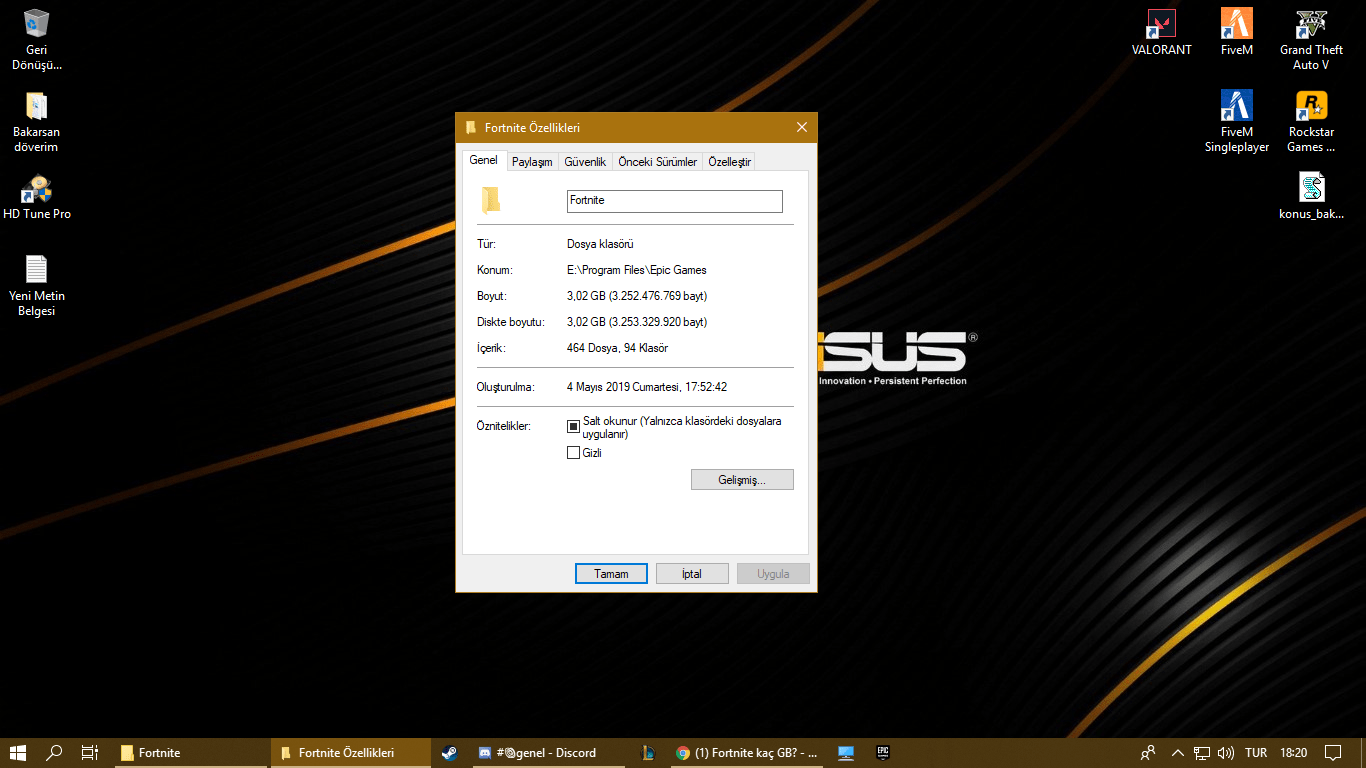This screenshot has width=1366, height=768.
Task: Select the Yeni Metin Belgesi file
Action: (37, 285)
